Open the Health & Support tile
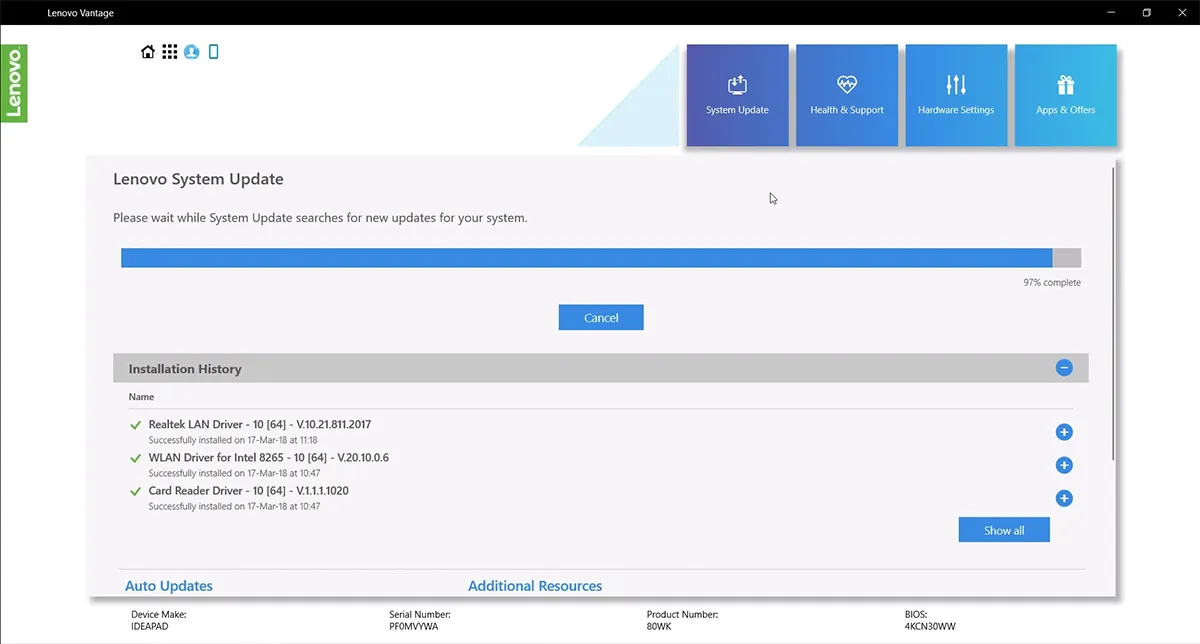The width and height of the screenshot is (1200, 644). pyautogui.click(x=847, y=95)
